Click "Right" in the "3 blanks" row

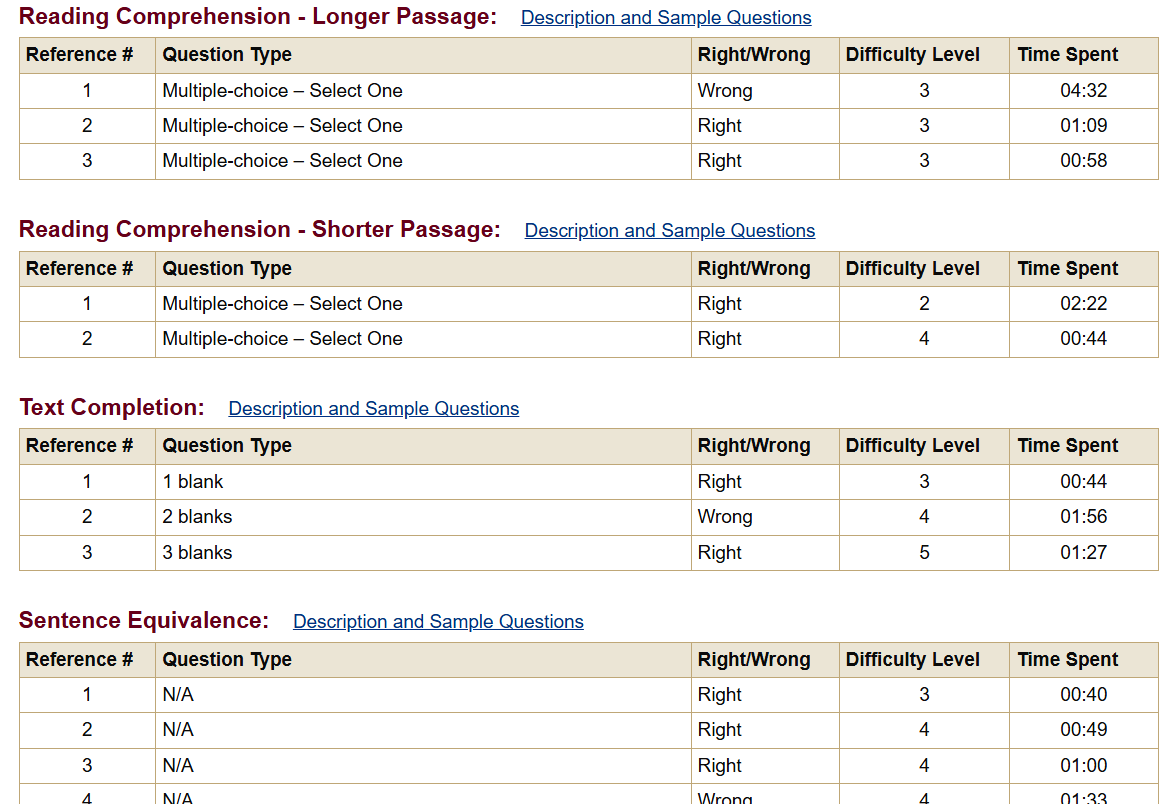[719, 553]
